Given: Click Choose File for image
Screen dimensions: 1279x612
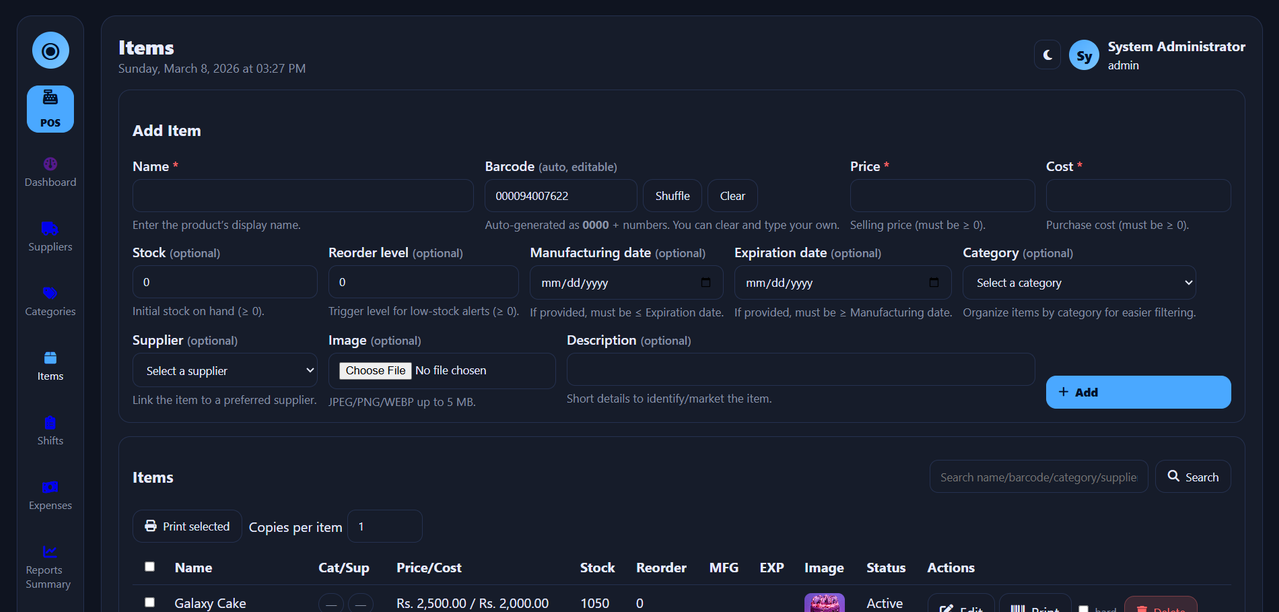Looking at the screenshot, I should click(x=376, y=370).
